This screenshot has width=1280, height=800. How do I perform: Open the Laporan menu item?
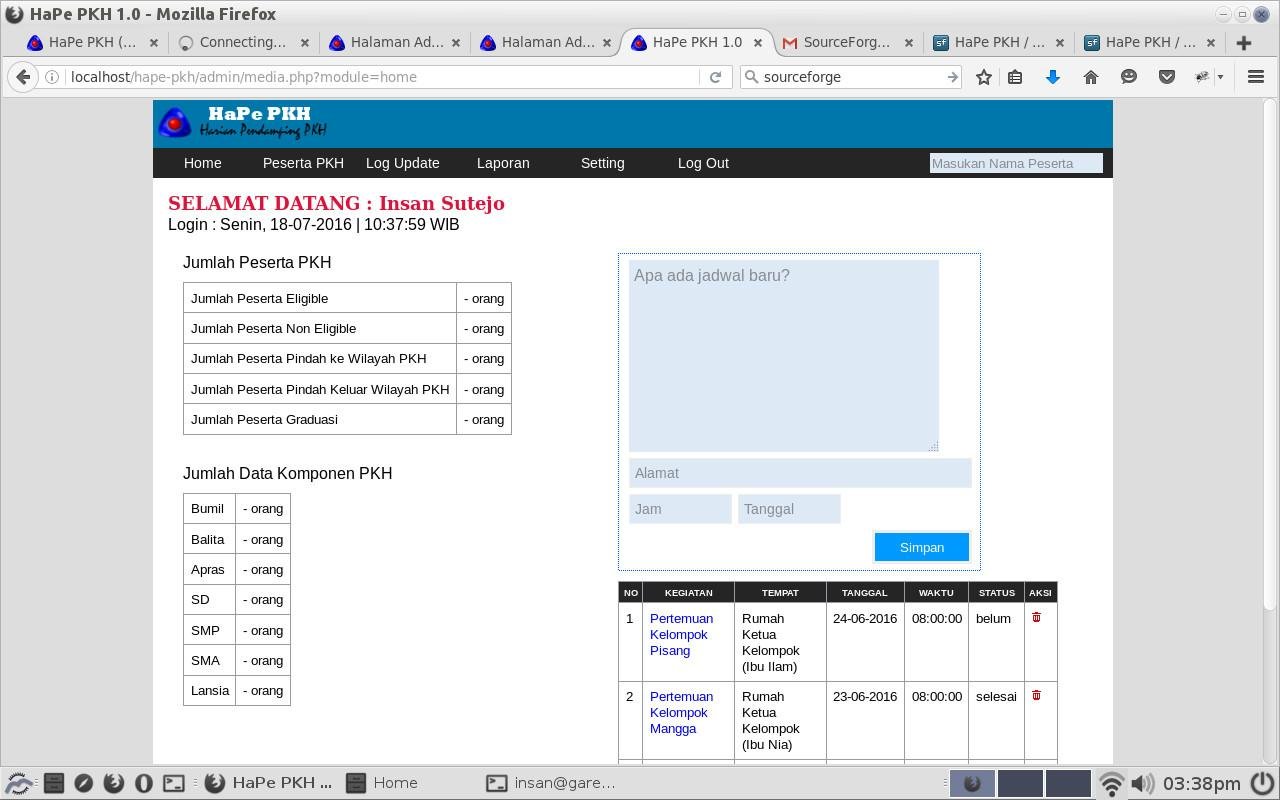[x=503, y=163]
